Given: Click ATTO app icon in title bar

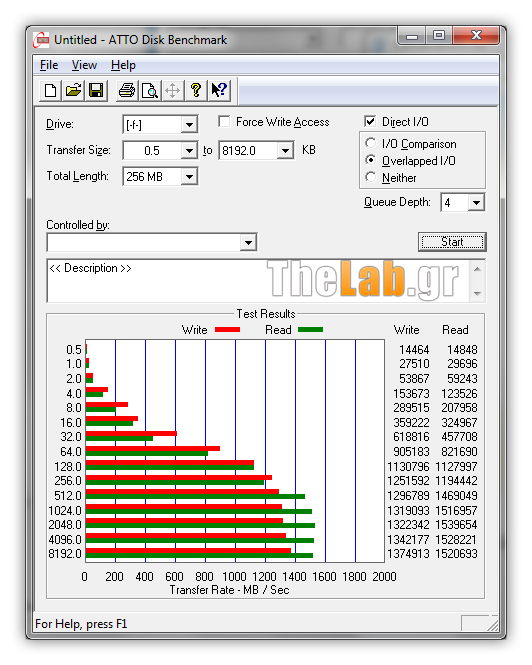Looking at the screenshot, I should 41,40.
